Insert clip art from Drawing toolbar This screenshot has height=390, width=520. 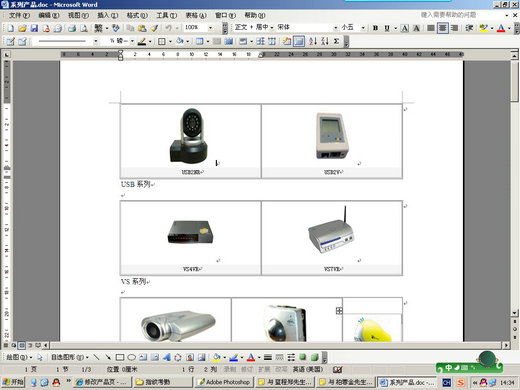click(190, 357)
